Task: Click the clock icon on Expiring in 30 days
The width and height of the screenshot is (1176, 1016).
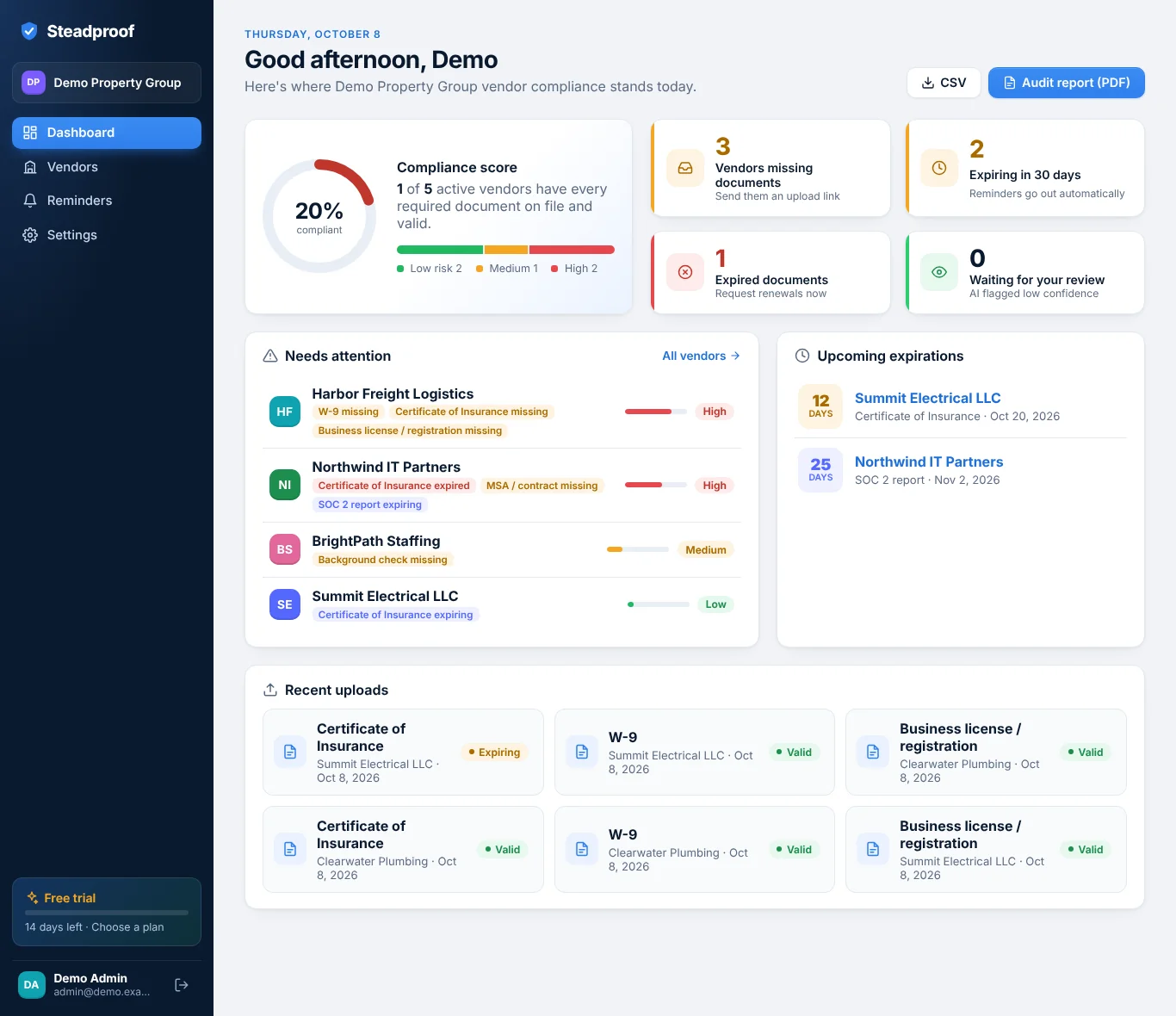Action: point(939,168)
